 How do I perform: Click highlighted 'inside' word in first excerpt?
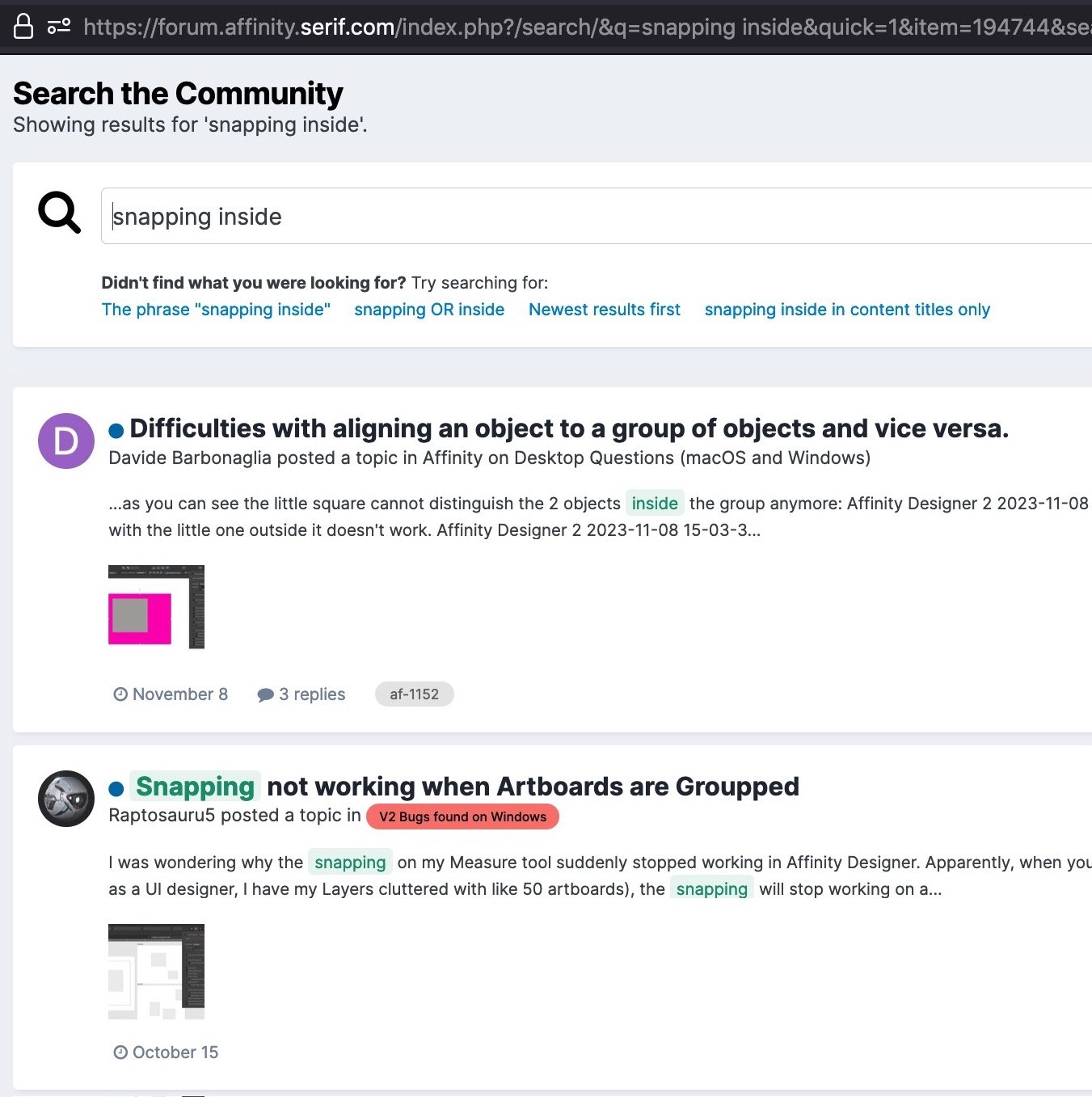655,503
